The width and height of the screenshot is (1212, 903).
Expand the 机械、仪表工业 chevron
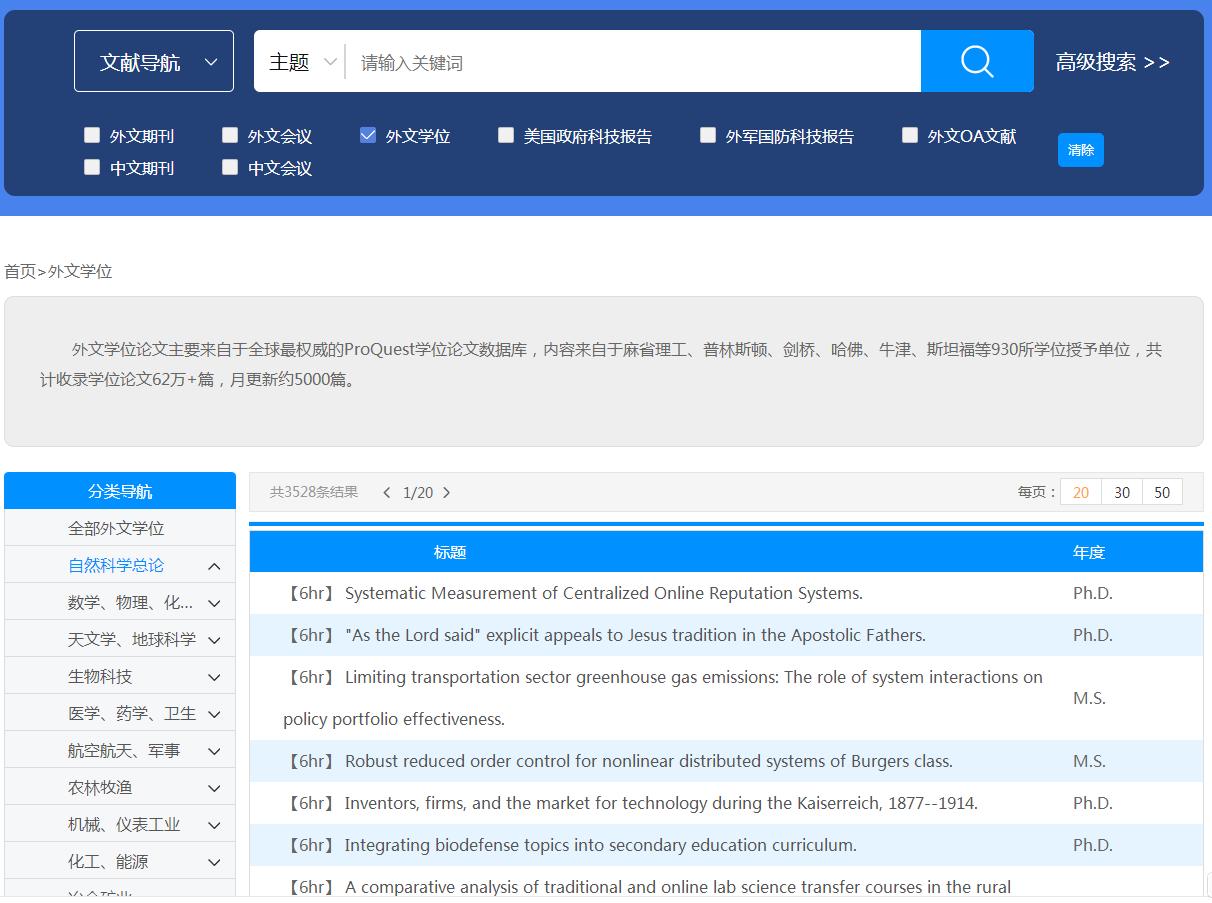point(214,825)
